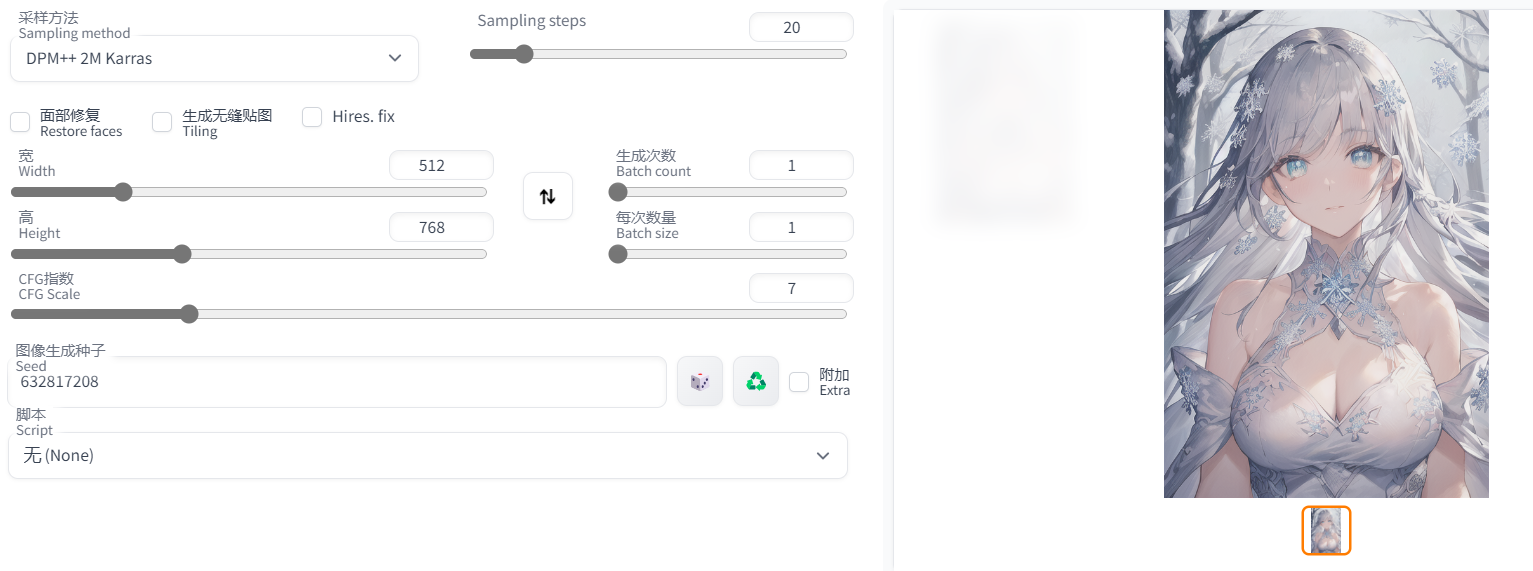Click the CFG Scale slider handle
This screenshot has width=1533, height=571.
tap(189, 314)
